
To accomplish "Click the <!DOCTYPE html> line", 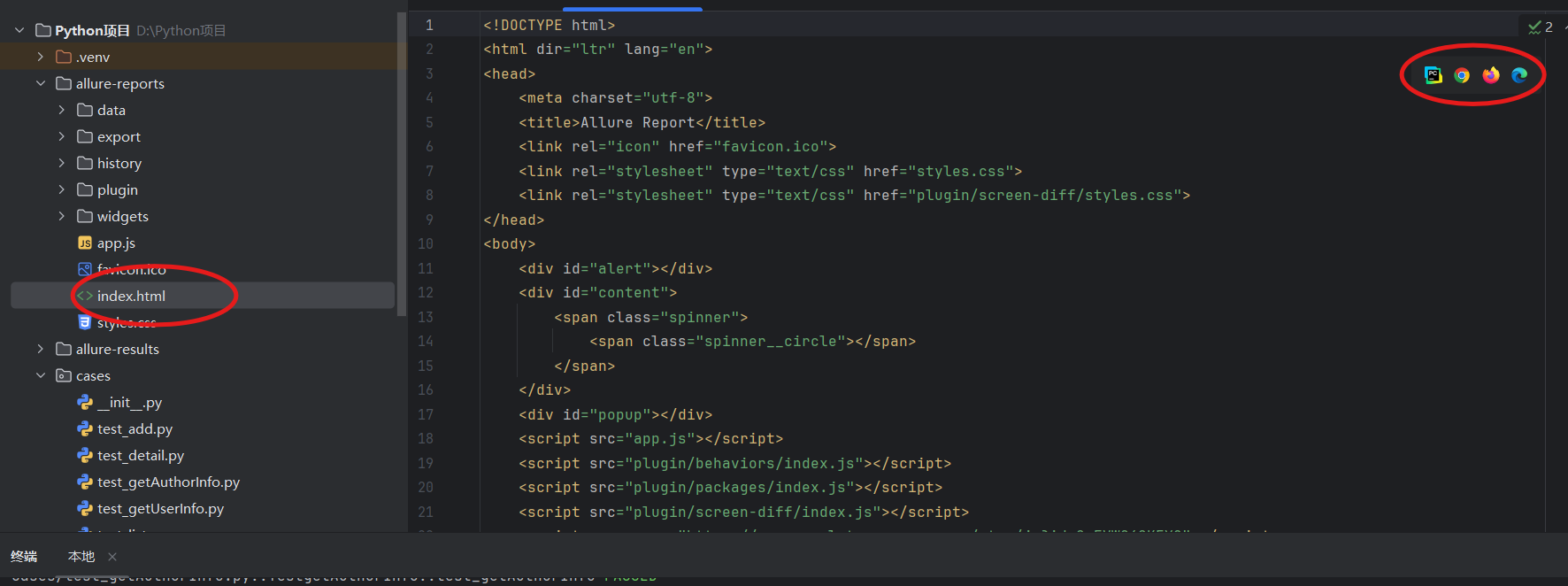I will coord(550,26).
